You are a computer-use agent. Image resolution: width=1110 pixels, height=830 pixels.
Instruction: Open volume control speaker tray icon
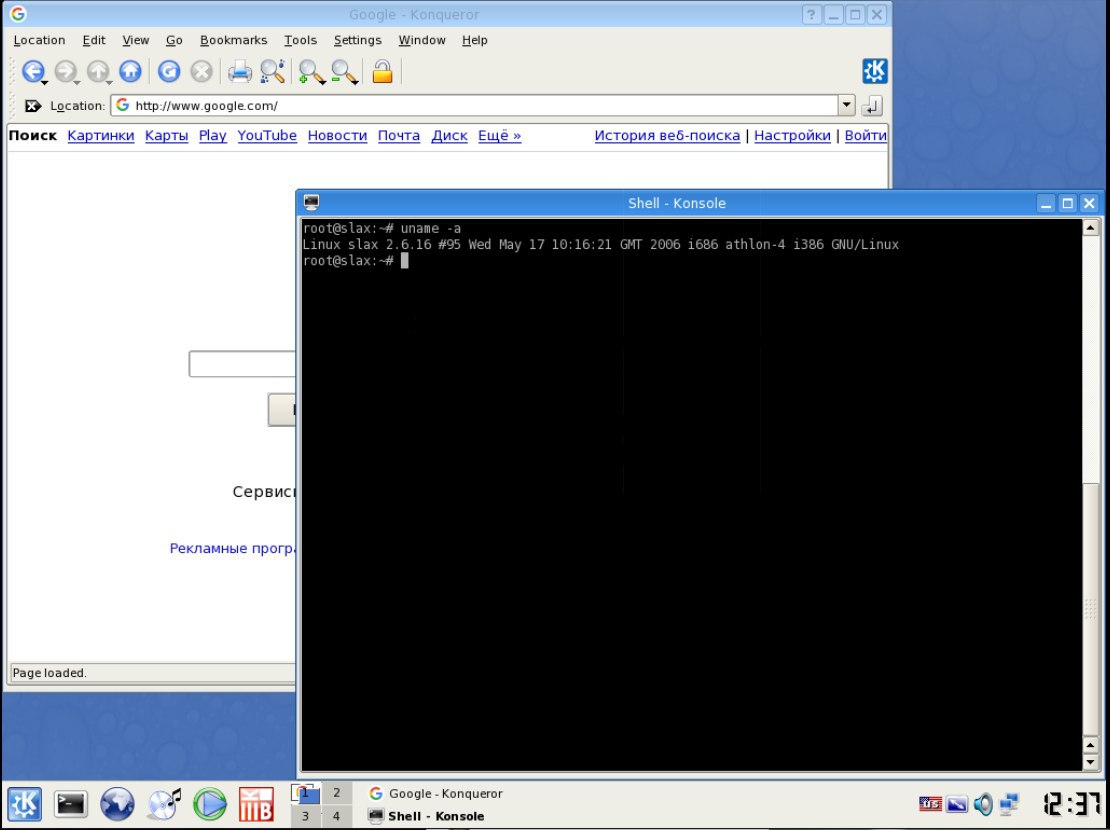tap(983, 804)
